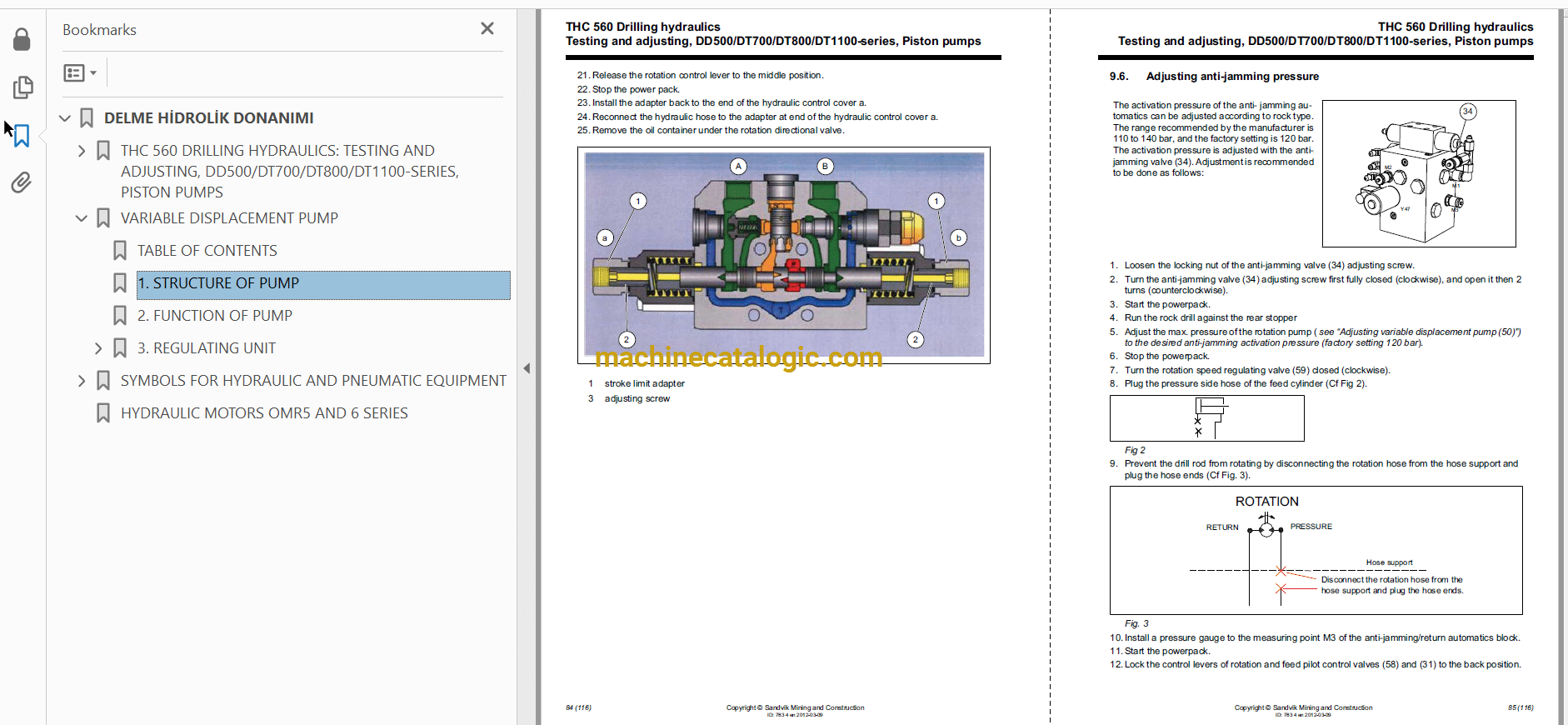Go to SYMBOLS FOR HYDRAULIC AND PNEUMATIC EQUIPMENT
This screenshot has width=1568, height=725.
pos(313,381)
